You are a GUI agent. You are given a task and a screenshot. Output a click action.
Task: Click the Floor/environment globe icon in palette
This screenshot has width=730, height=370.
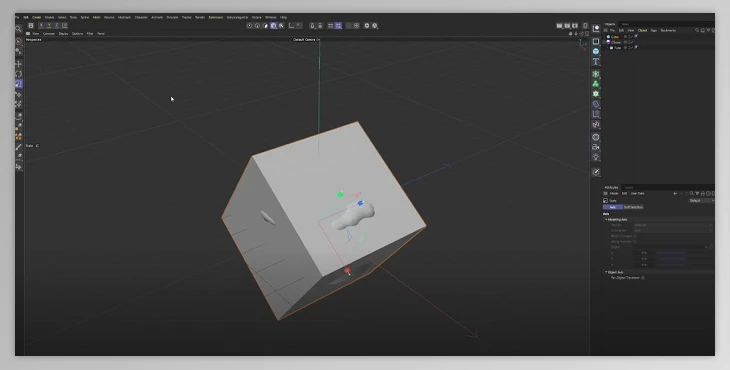tap(596, 137)
